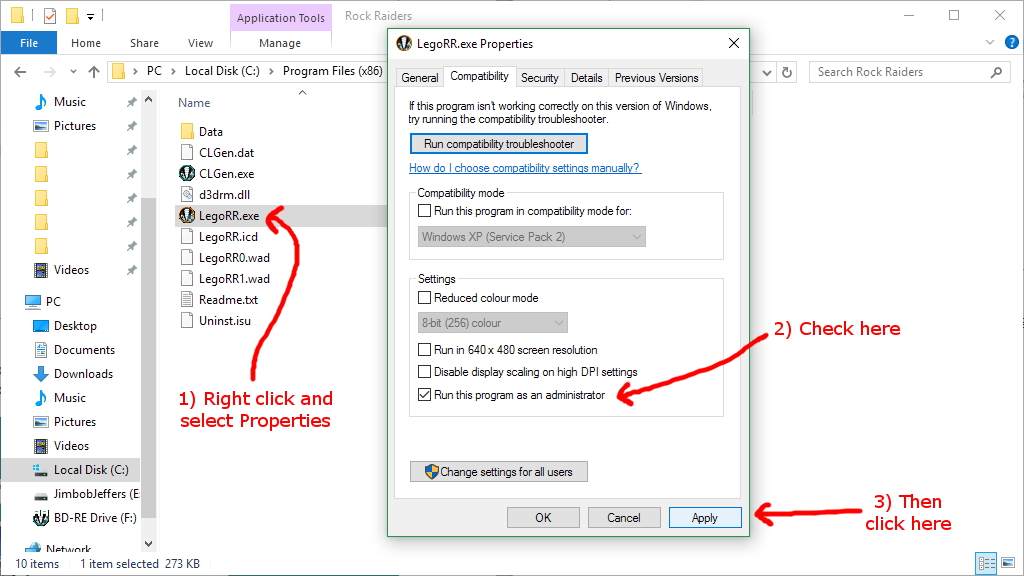This screenshot has width=1024, height=576.
Task: Open Music in Quick access sidebar
Action: point(70,102)
